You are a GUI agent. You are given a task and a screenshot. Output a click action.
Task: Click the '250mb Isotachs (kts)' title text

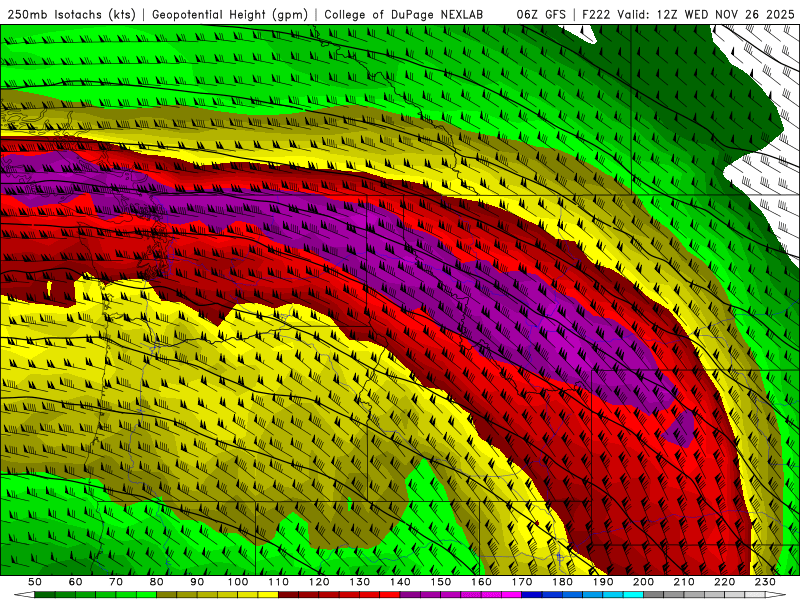point(72,15)
